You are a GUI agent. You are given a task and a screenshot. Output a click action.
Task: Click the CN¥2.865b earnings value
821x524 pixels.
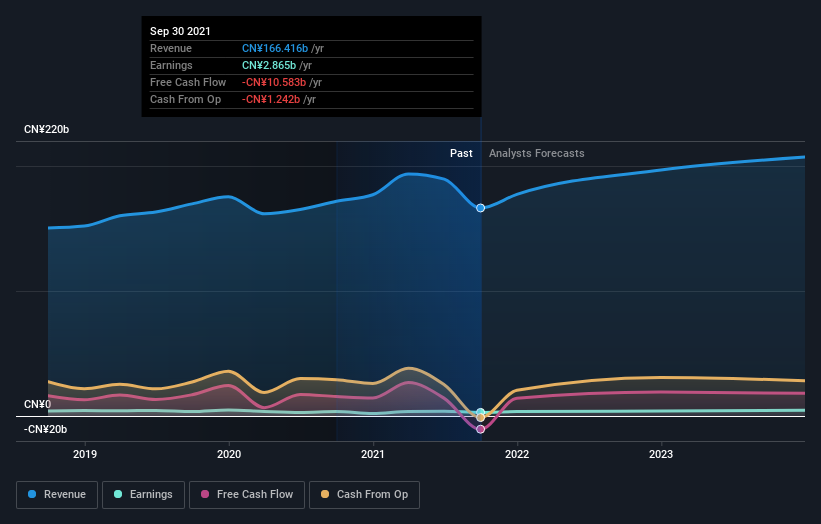tap(269, 65)
